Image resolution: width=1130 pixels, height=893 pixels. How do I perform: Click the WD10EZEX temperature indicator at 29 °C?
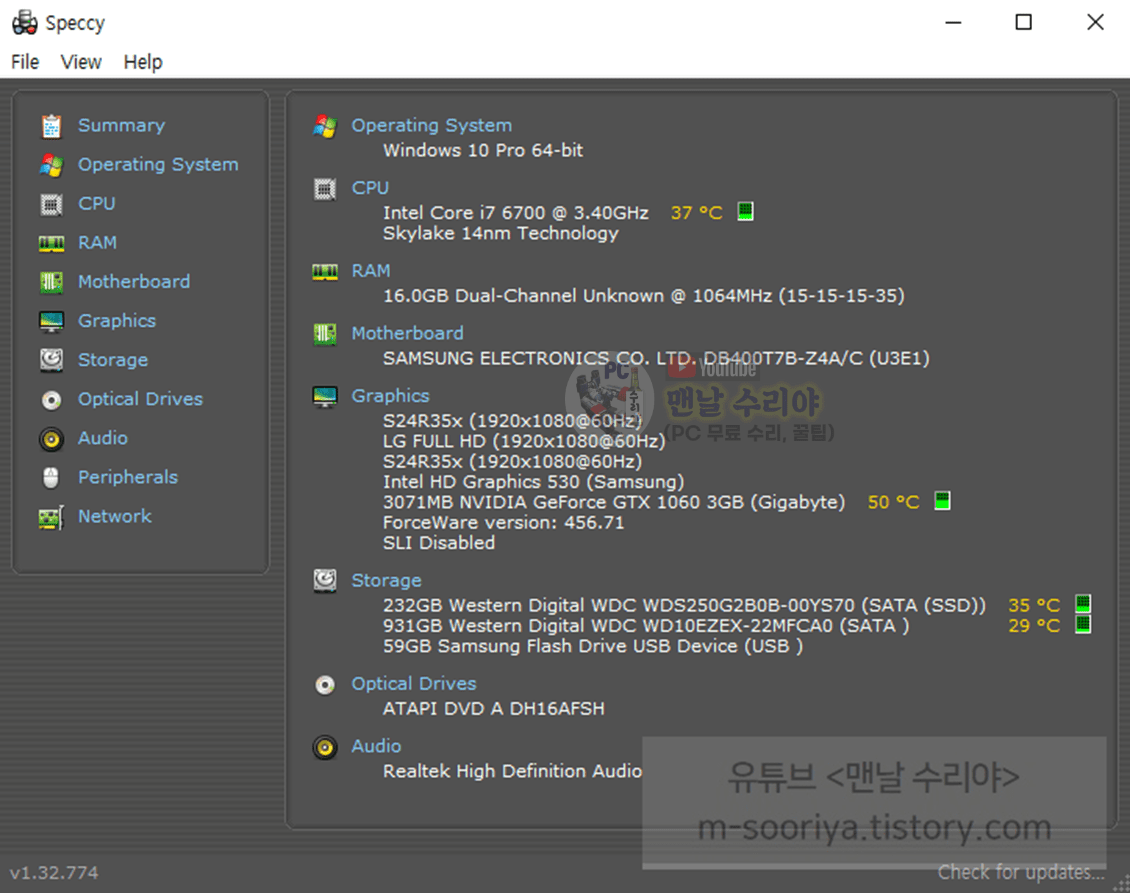point(1083,624)
